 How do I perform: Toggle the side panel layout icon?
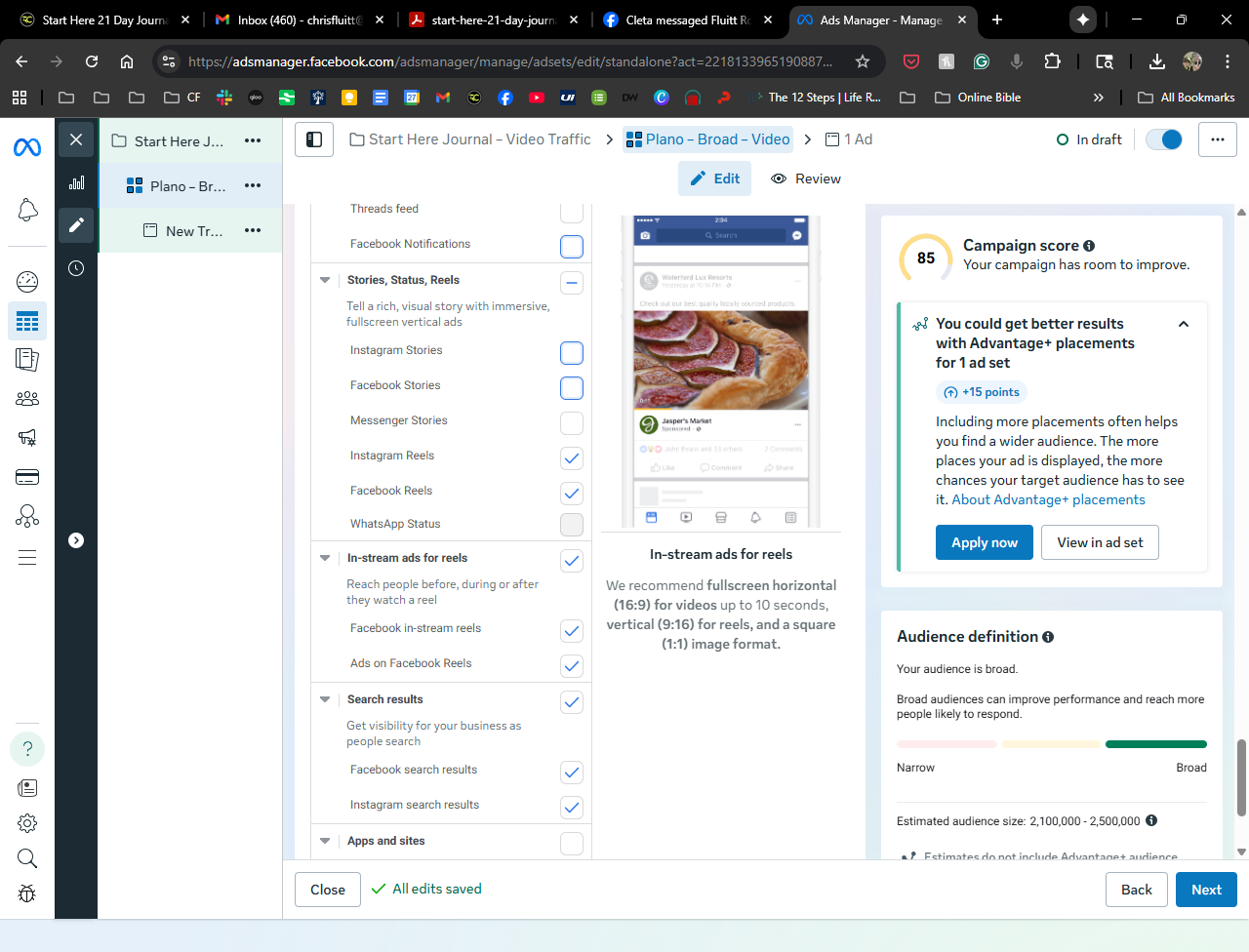(x=314, y=139)
